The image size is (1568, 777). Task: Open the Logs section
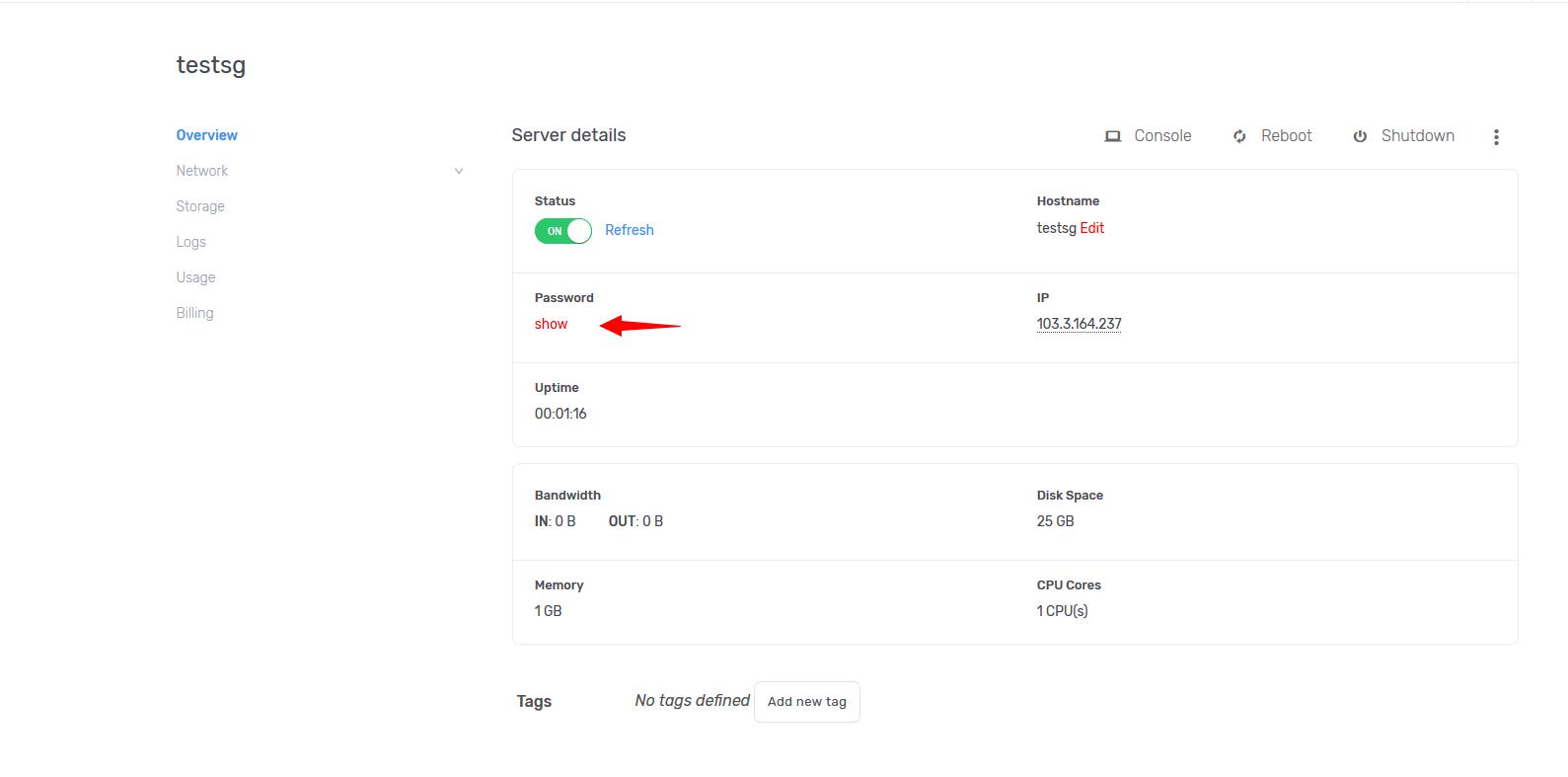[x=190, y=242]
